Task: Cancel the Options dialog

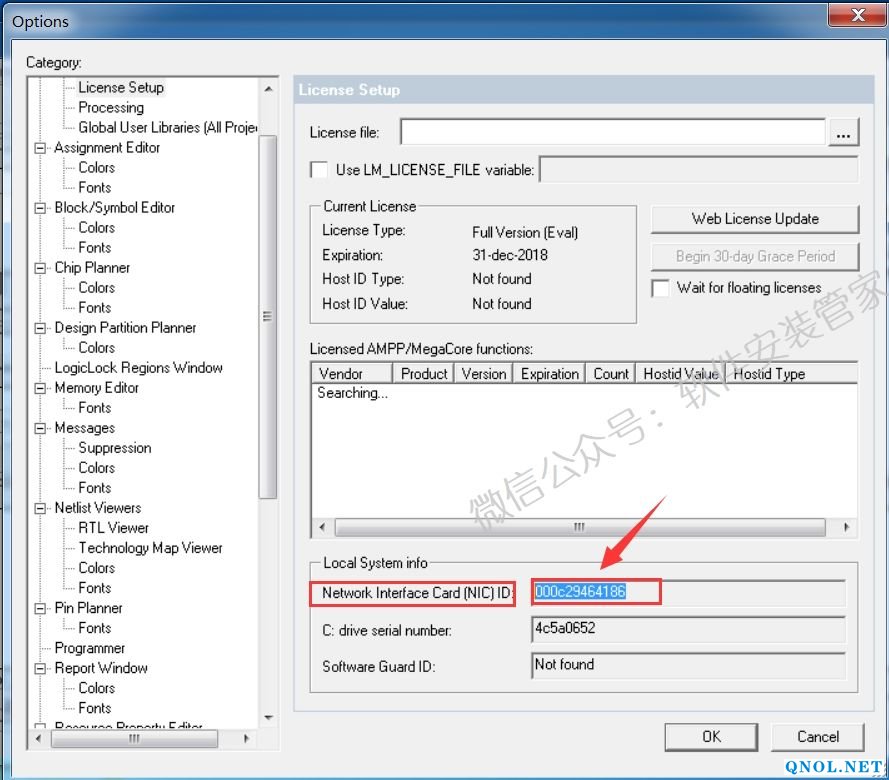Action: coord(818,737)
